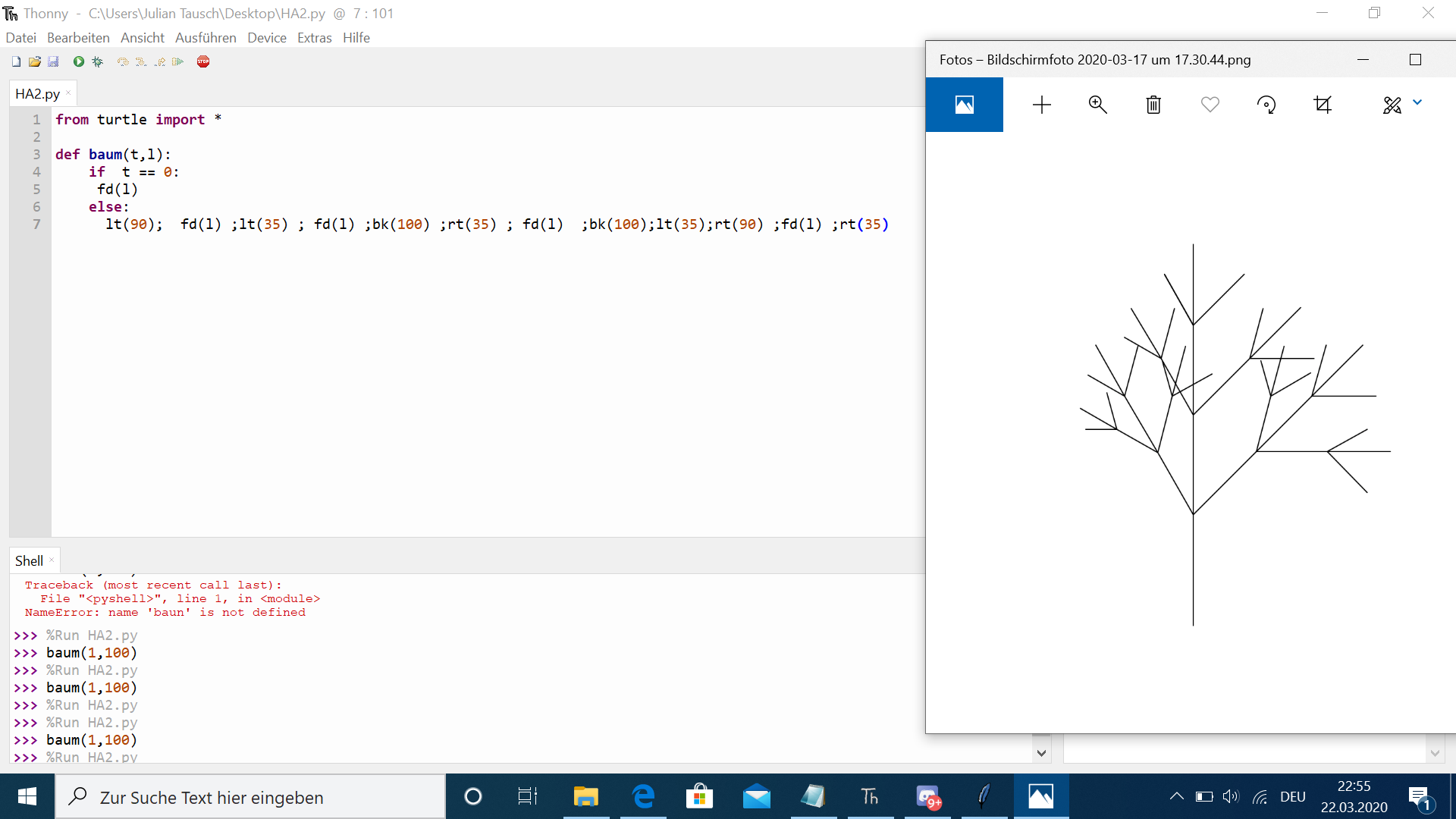The width and height of the screenshot is (1456, 819).
Task: Start the debugger with the bug icon
Action: click(x=96, y=61)
